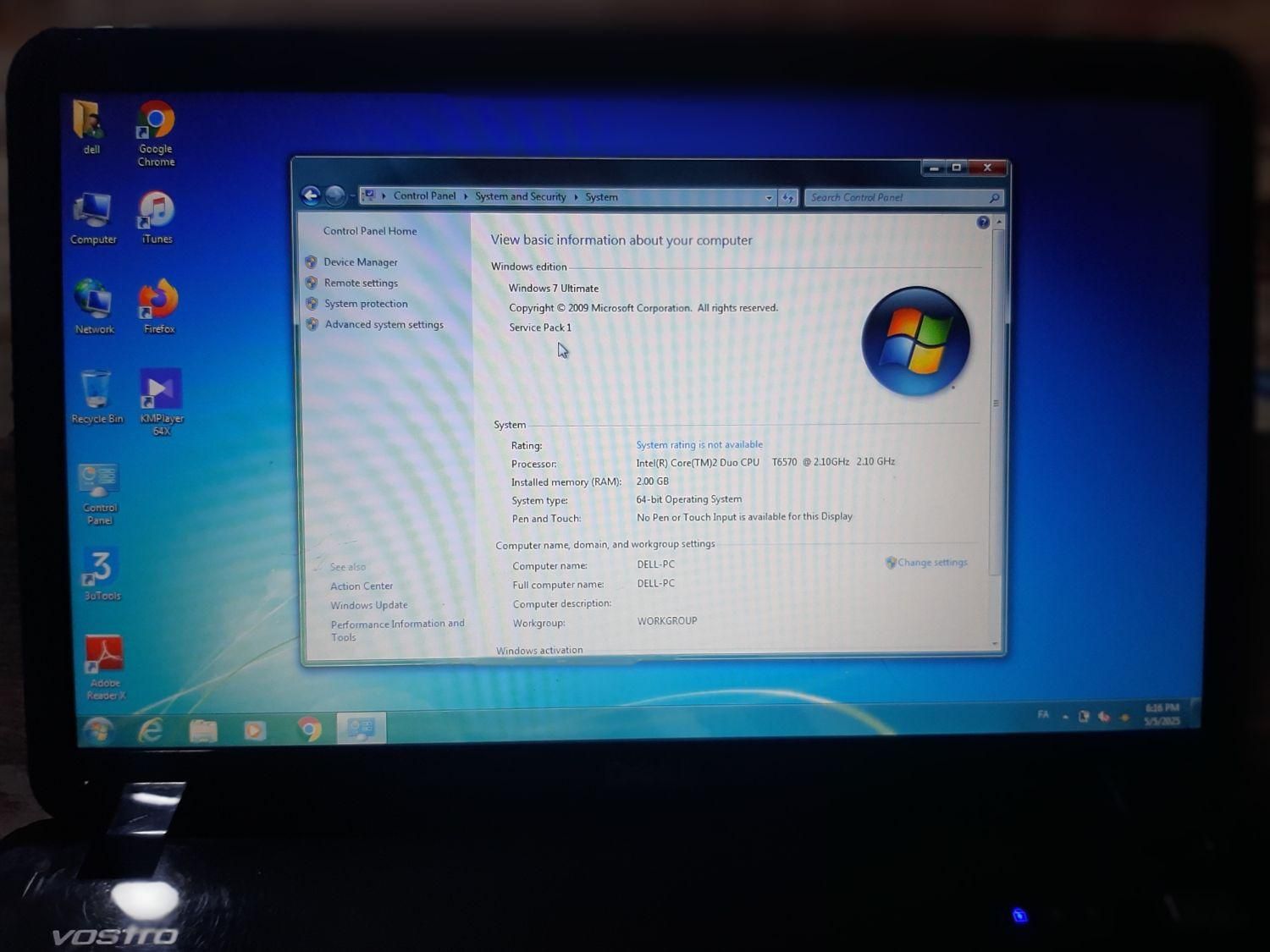Click the taskbar clock showing time
Screen dimensions: 1270x952
click(x=1162, y=714)
